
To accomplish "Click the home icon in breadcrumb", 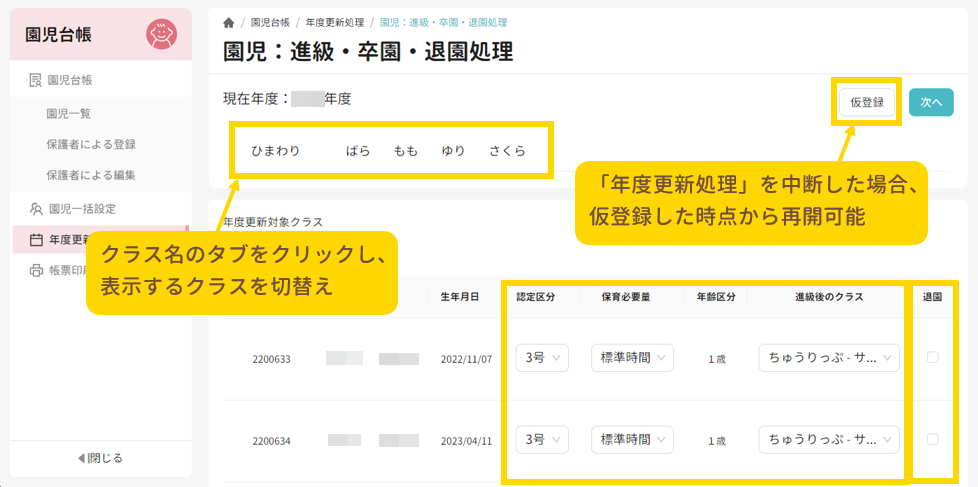I will 229,22.
